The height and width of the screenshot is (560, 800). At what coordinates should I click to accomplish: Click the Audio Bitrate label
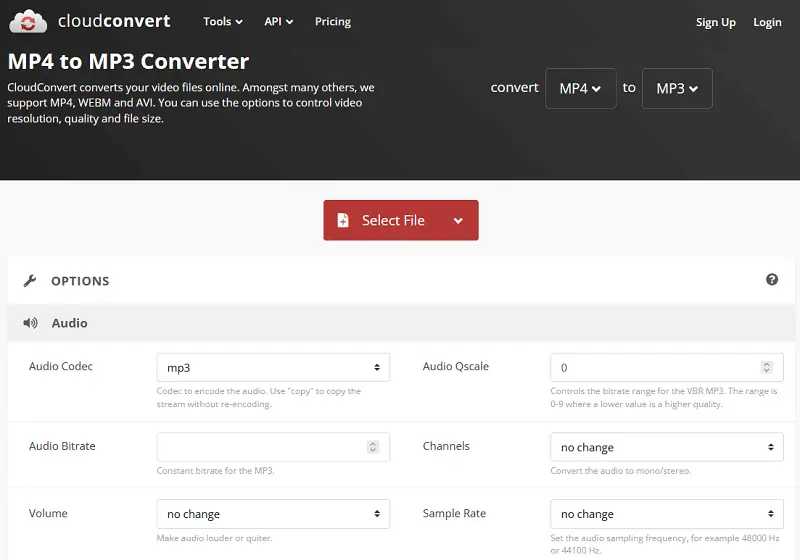tap(62, 446)
